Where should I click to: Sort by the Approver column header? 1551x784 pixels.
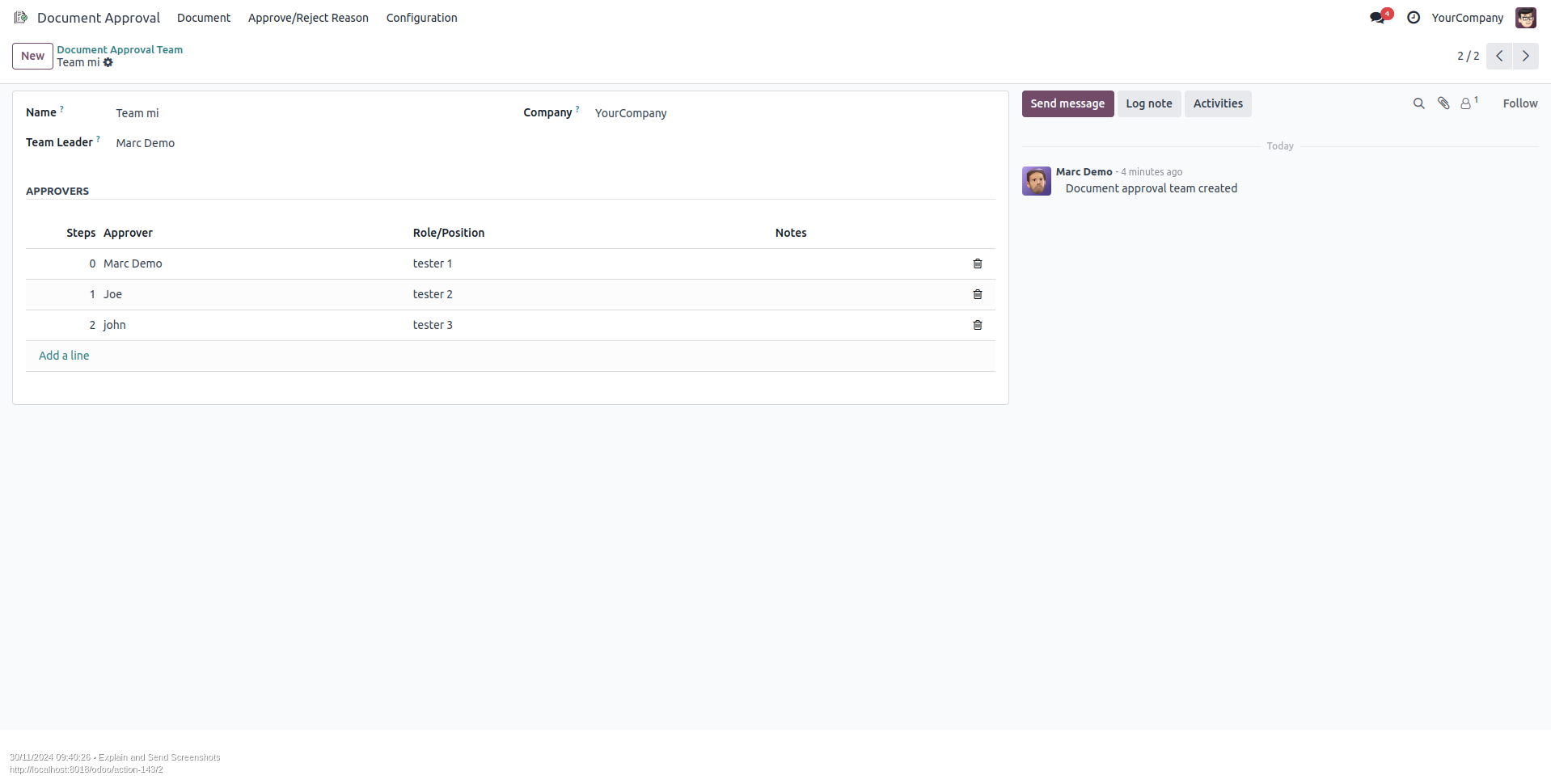pos(128,233)
